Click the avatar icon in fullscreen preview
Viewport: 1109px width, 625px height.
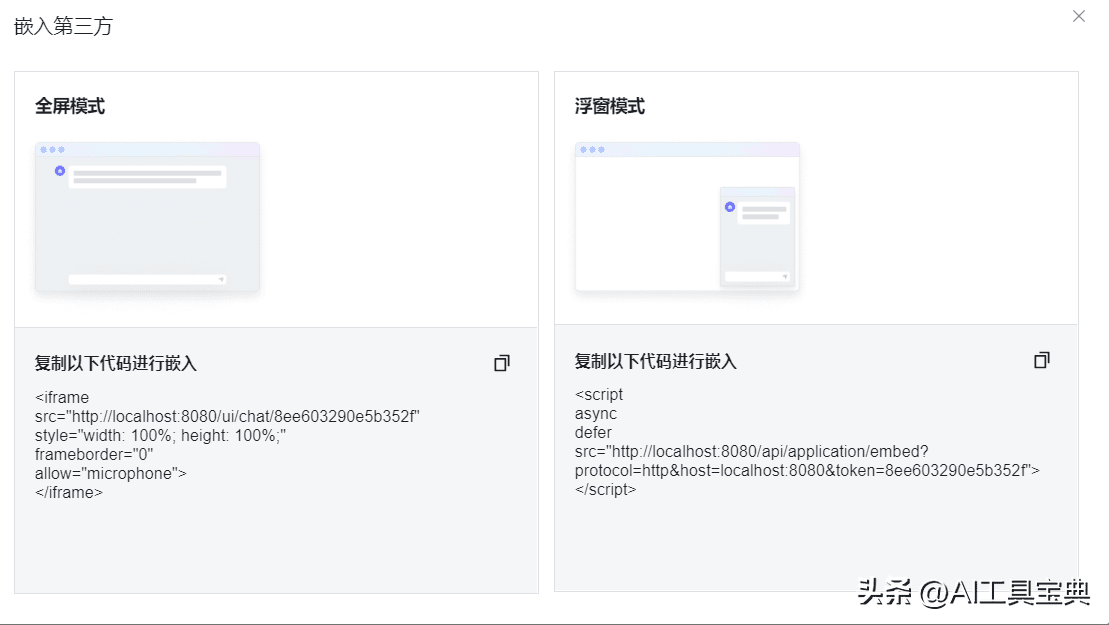pos(60,171)
